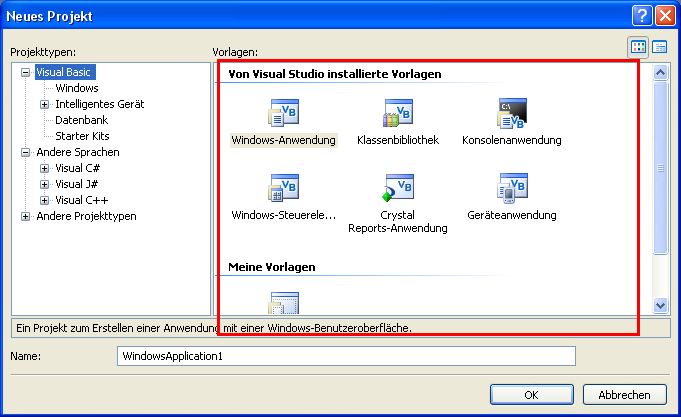Image resolution: width=681 pixels, height=417 pixels.
Task: Select Datenbank project type
Action: (82, 120)
